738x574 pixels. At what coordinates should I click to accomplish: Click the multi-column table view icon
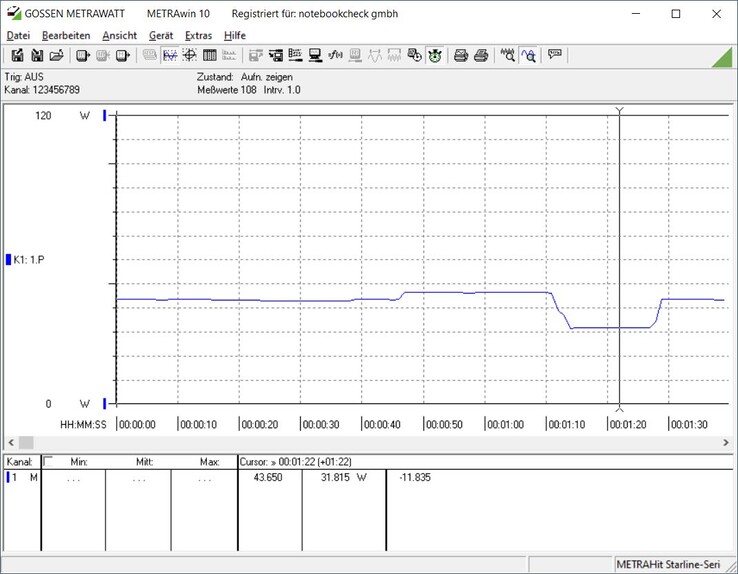click(x=209, y=56)
